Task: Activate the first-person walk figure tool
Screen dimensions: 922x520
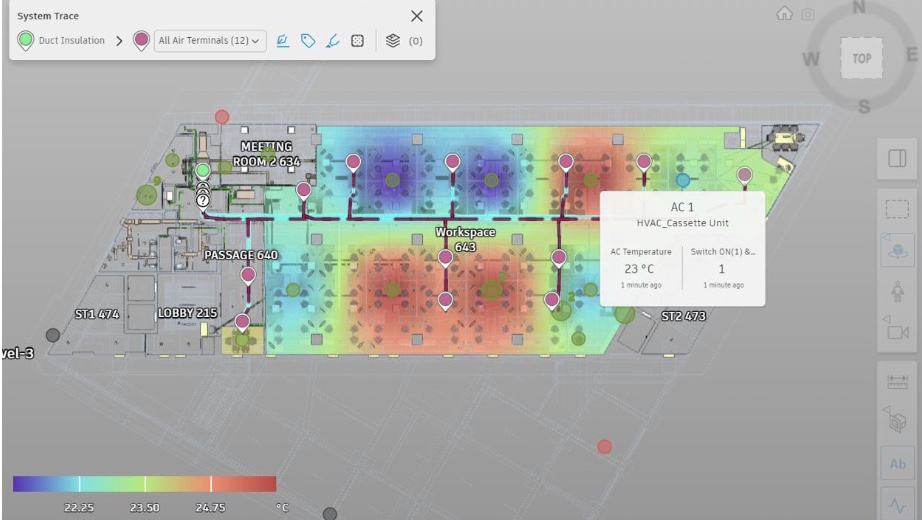Action: click(x=897, y=291)
